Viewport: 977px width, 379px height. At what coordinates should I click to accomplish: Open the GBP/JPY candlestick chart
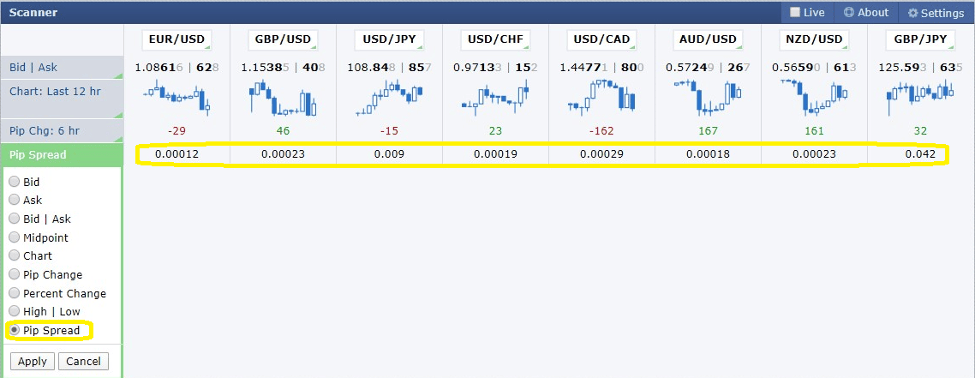[x=920, y=98]
